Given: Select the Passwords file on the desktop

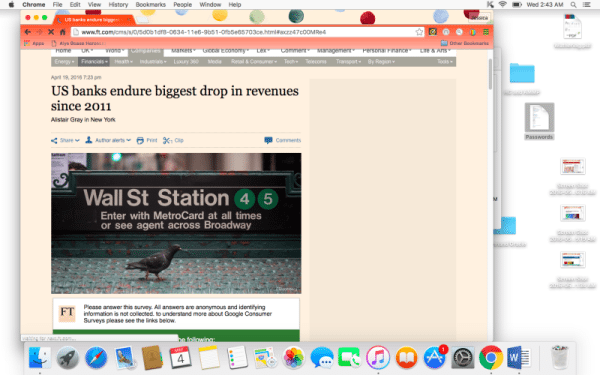Looking at the screenshot, I should 539,122.
